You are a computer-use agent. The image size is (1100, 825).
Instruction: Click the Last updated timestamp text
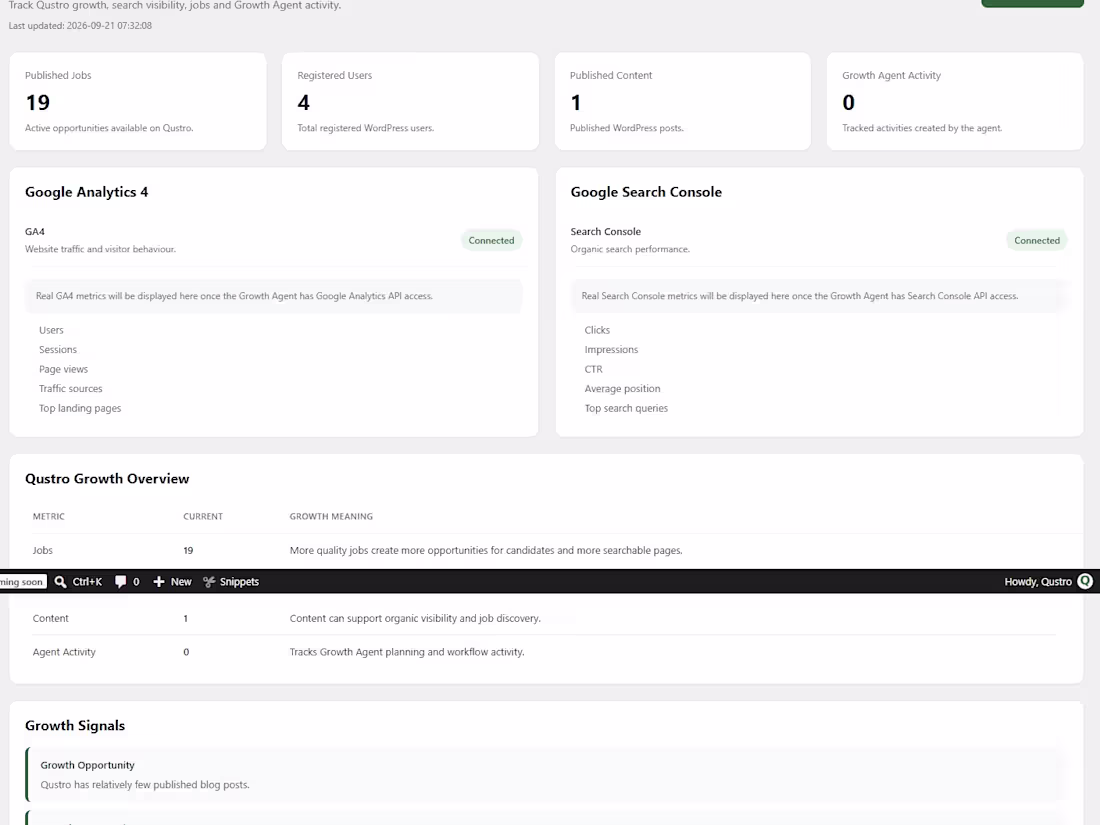(80, 25)
